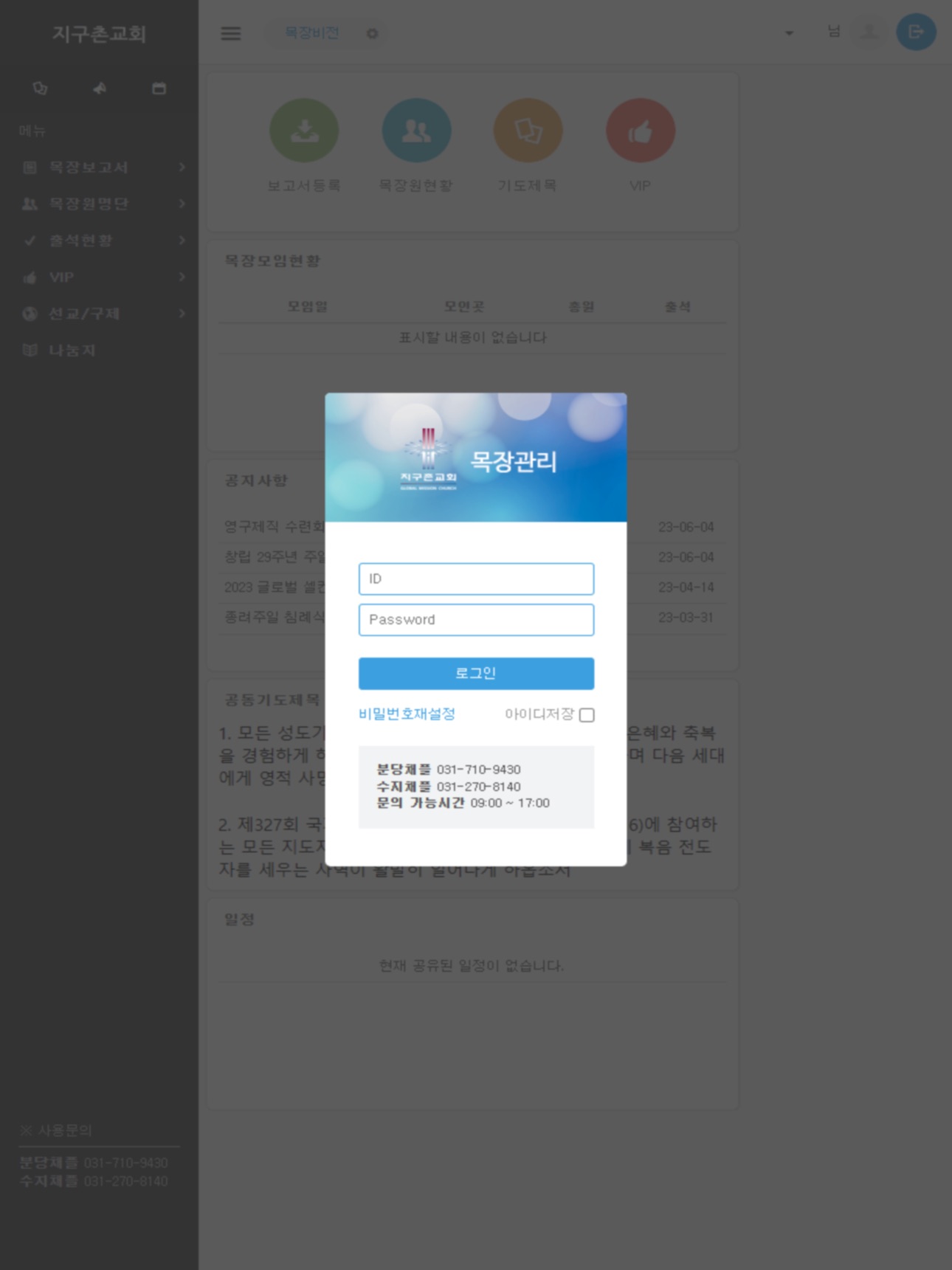Viewport: 952px width, 1270px height.
Task: Click the orange 기도제목 circle icon
Action: point(528,131)
